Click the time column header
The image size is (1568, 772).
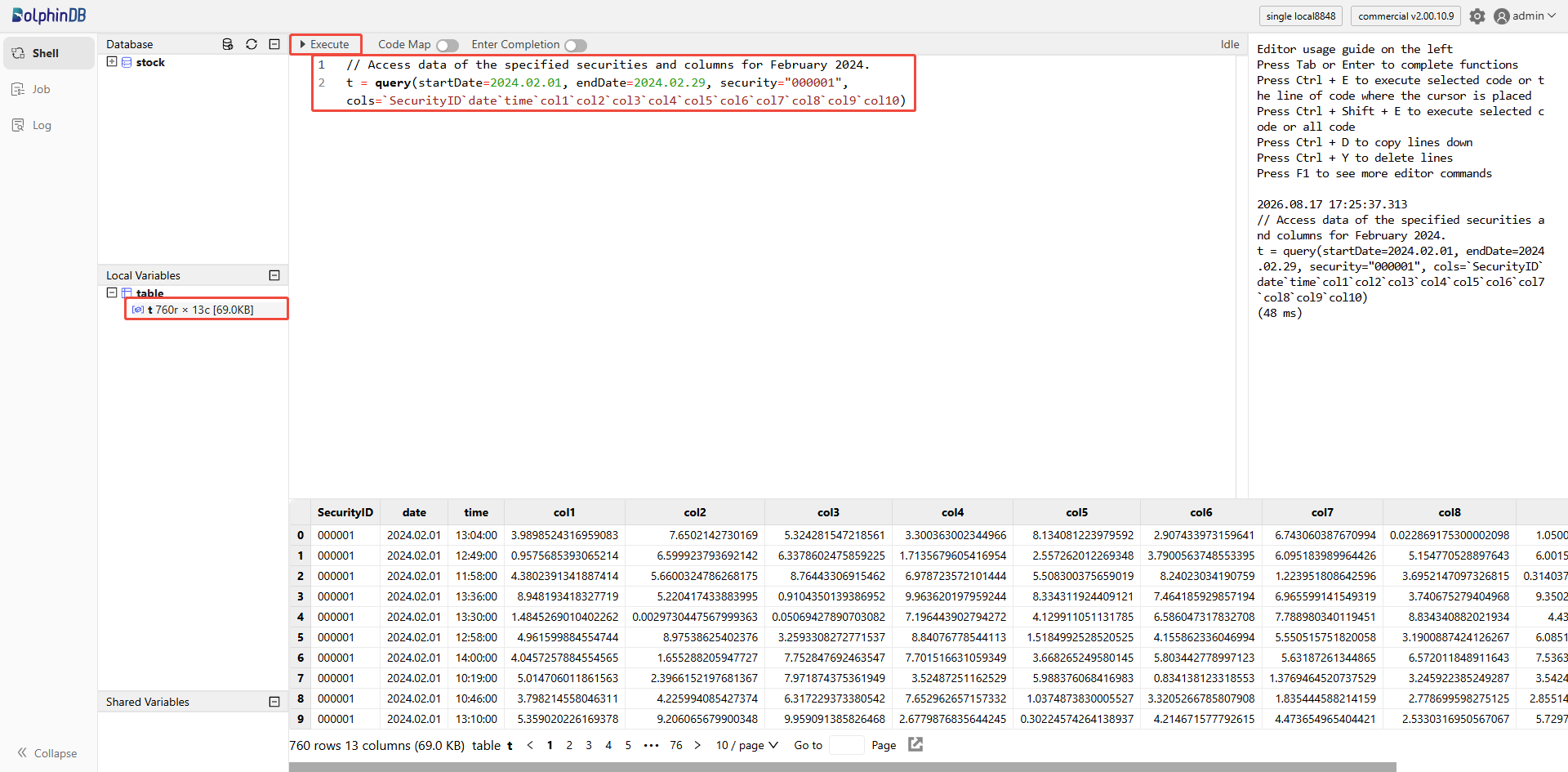coord(476,512)
